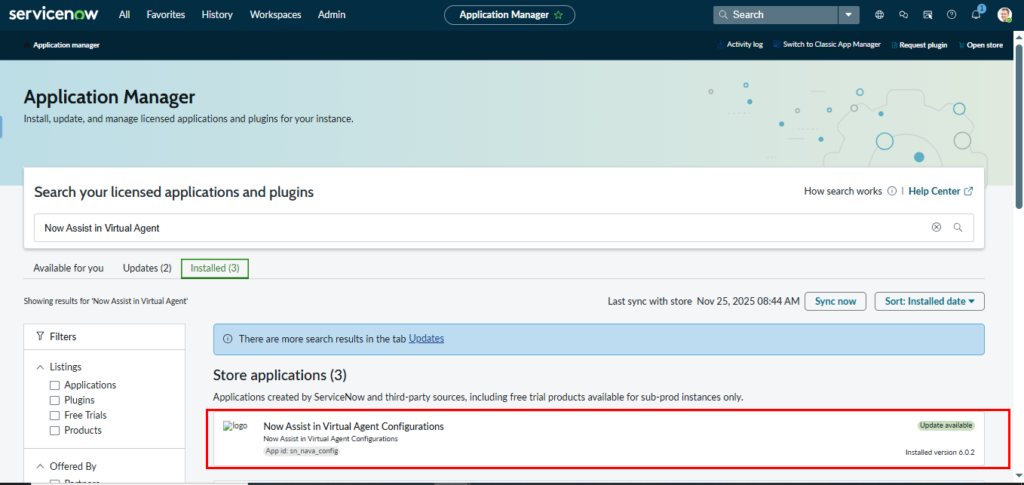
Task: Open the Sort: Installed date dropdown
Action: pyautogui.click(x=929, y=301)
